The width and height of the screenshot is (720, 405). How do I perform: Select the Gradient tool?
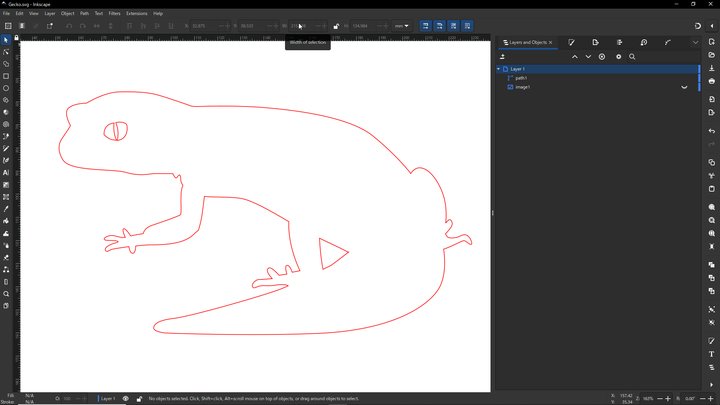point(6,185)
